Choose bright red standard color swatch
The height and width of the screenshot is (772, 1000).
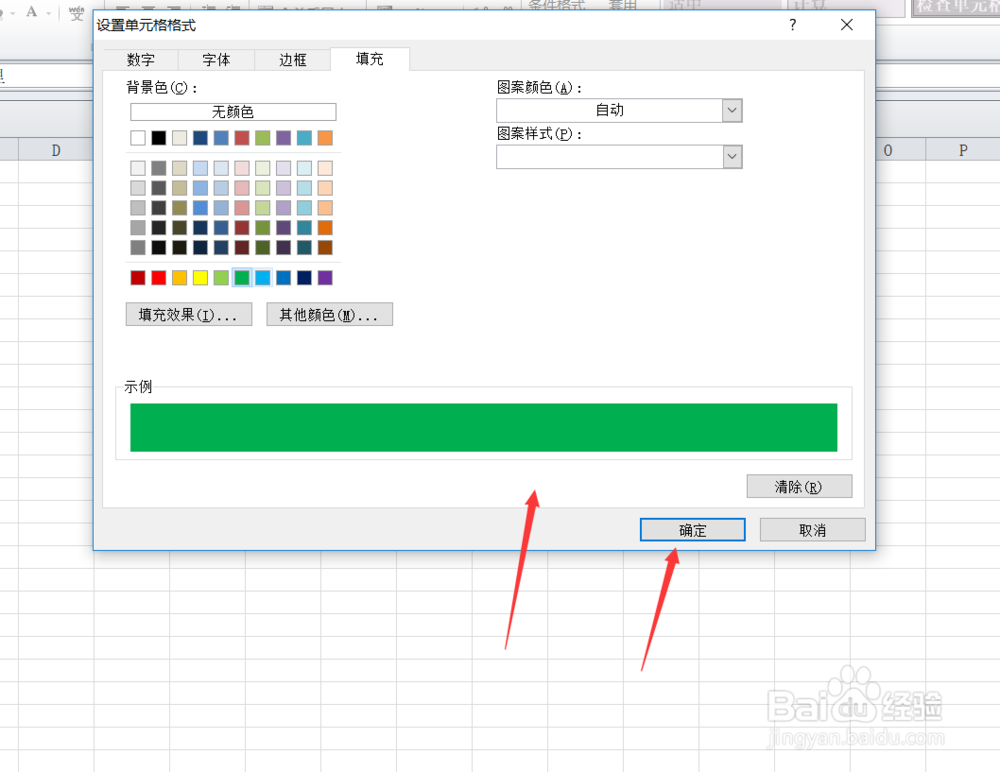pos(159,278)
